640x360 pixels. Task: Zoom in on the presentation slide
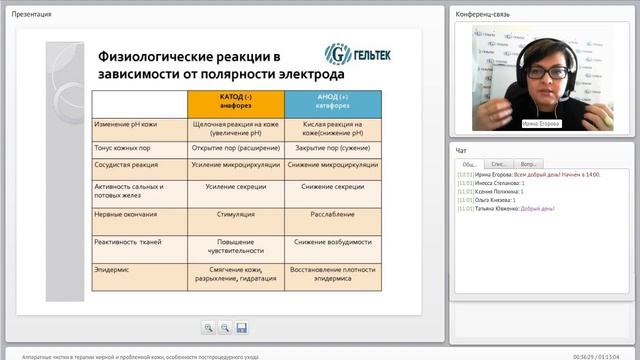[208, 328]
